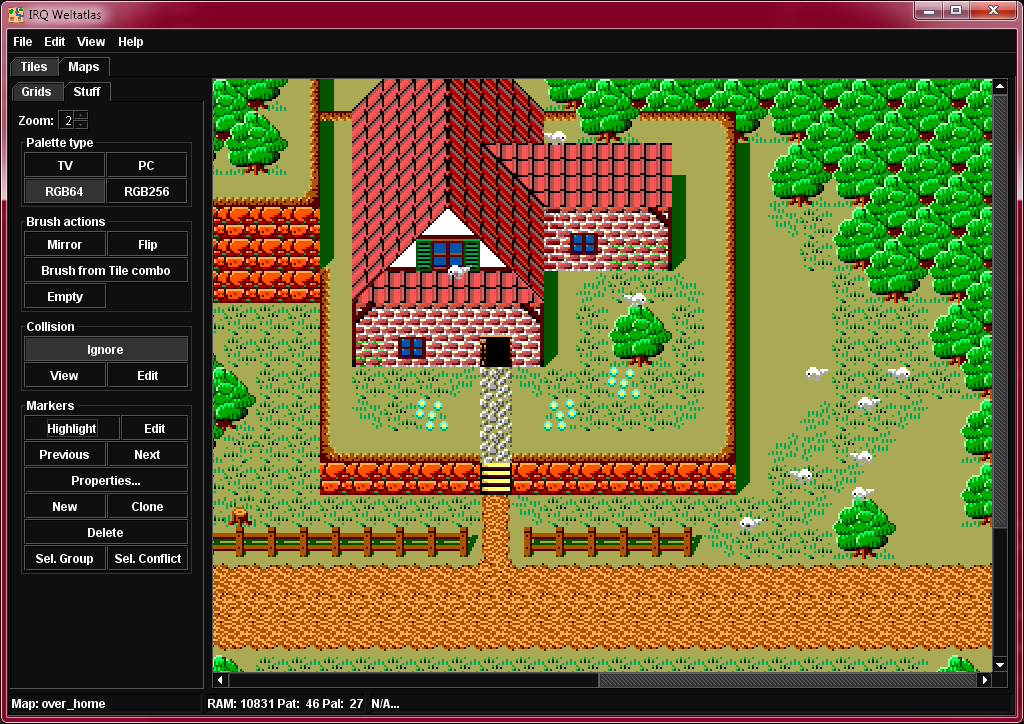This screenshot has width=1024, height=724.
Task: Click Sel. Conflict button
Action: 147,559
